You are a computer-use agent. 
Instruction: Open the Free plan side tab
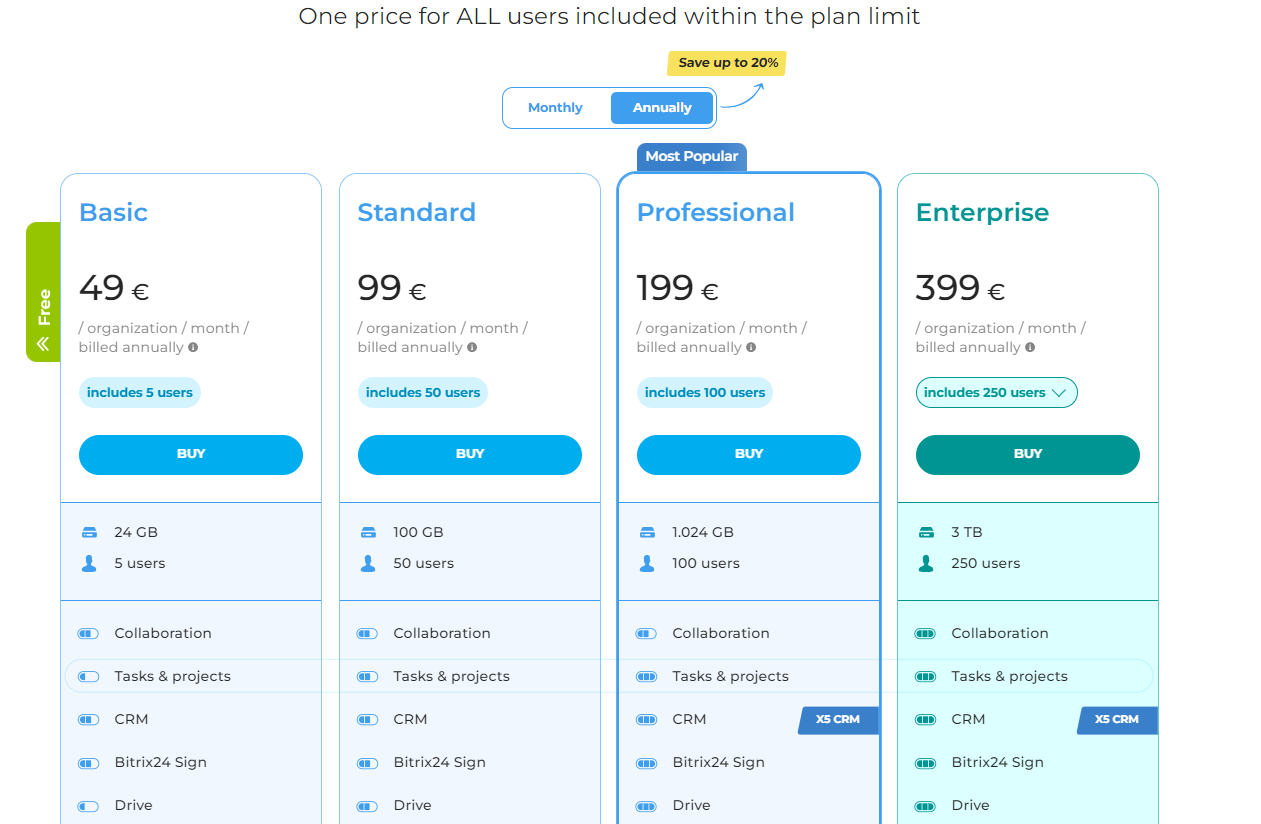(x=43, y=292)
